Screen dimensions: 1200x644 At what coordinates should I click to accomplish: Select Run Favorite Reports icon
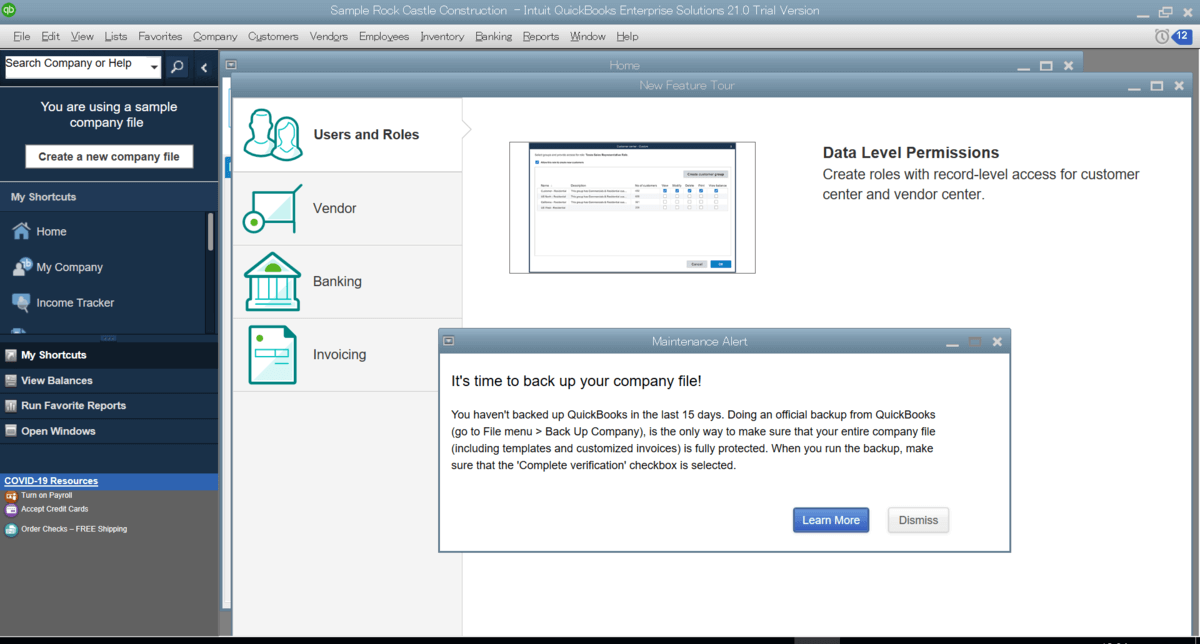coord(11,406)
